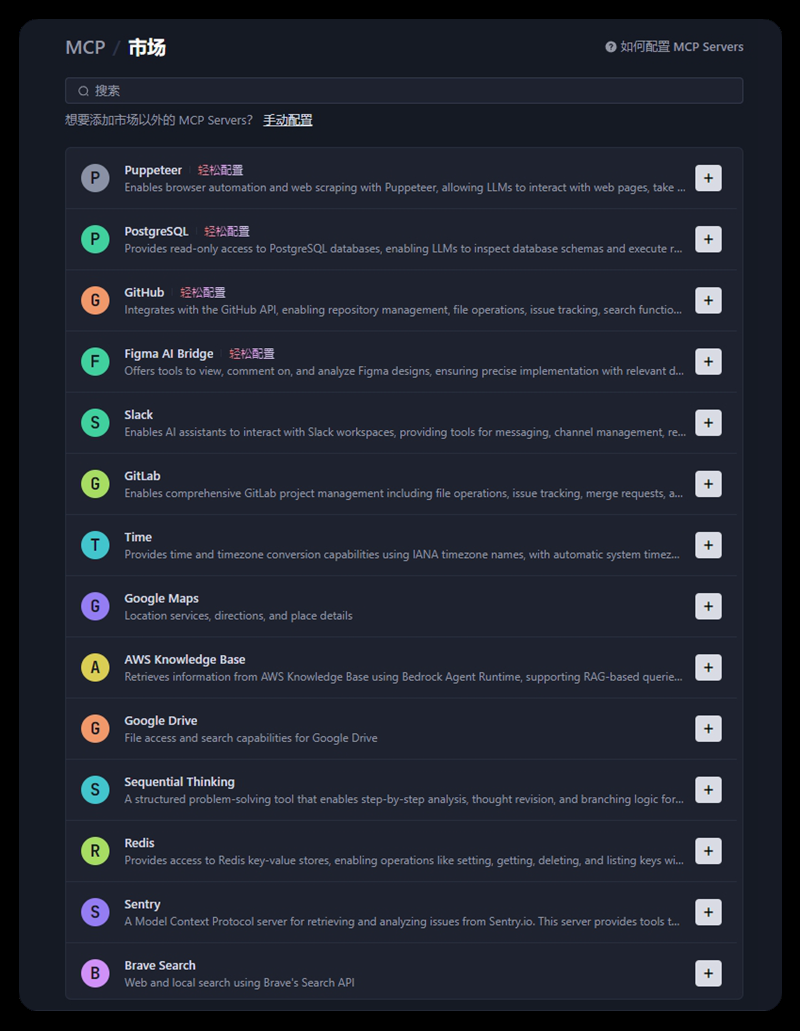Click the 搜索 search input field

coord(404,91)
